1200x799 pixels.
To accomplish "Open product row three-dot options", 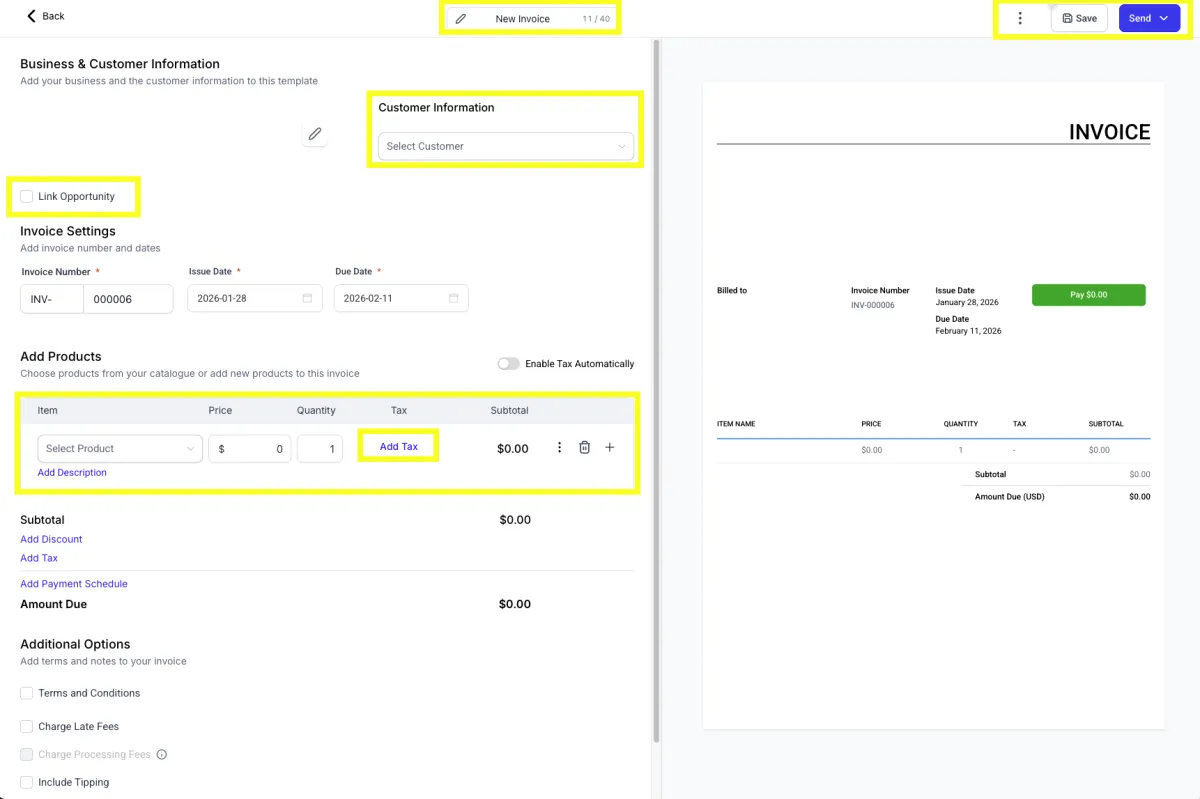I will click(559, 448).
